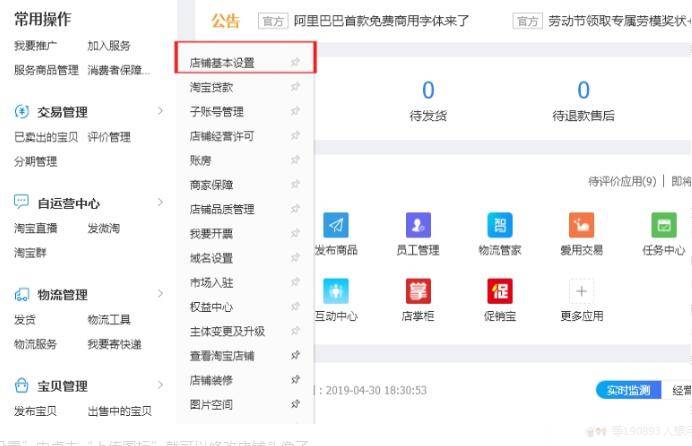Screen dimensions: 692x446
Task: Open the 待评价应用(9) link
Action: coord(622,181)
